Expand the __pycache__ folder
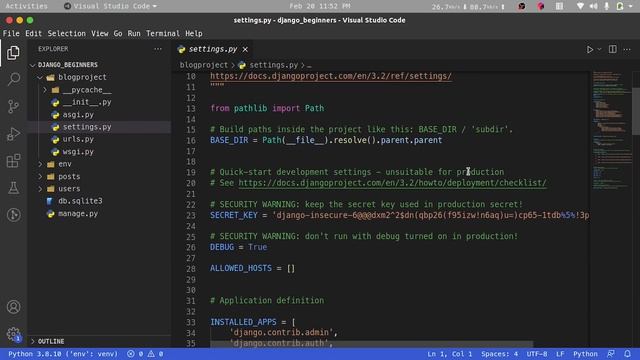This screenshot has width=640, height=360. coord(45,90)
